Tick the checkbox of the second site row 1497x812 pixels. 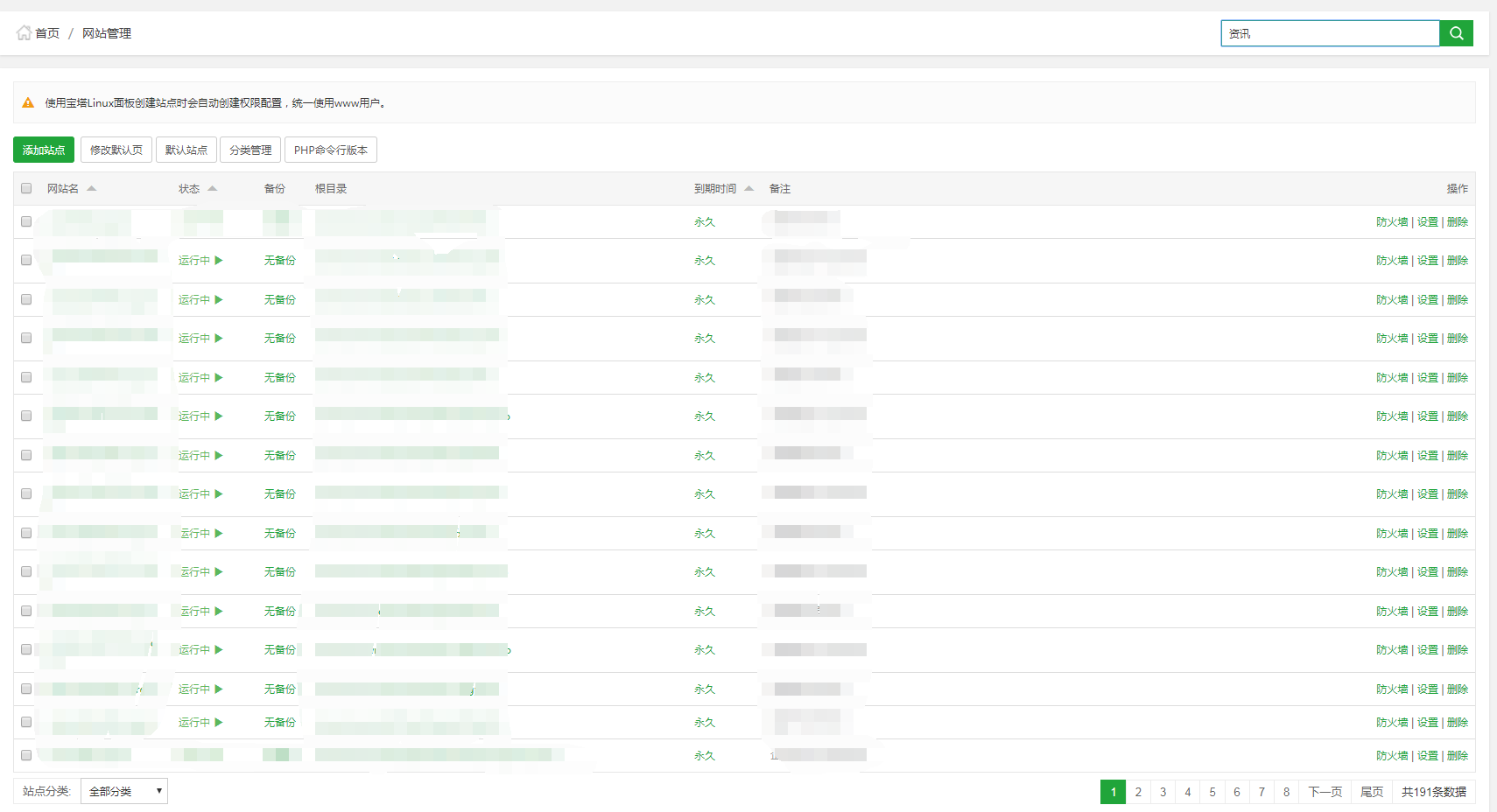[26, 260]
